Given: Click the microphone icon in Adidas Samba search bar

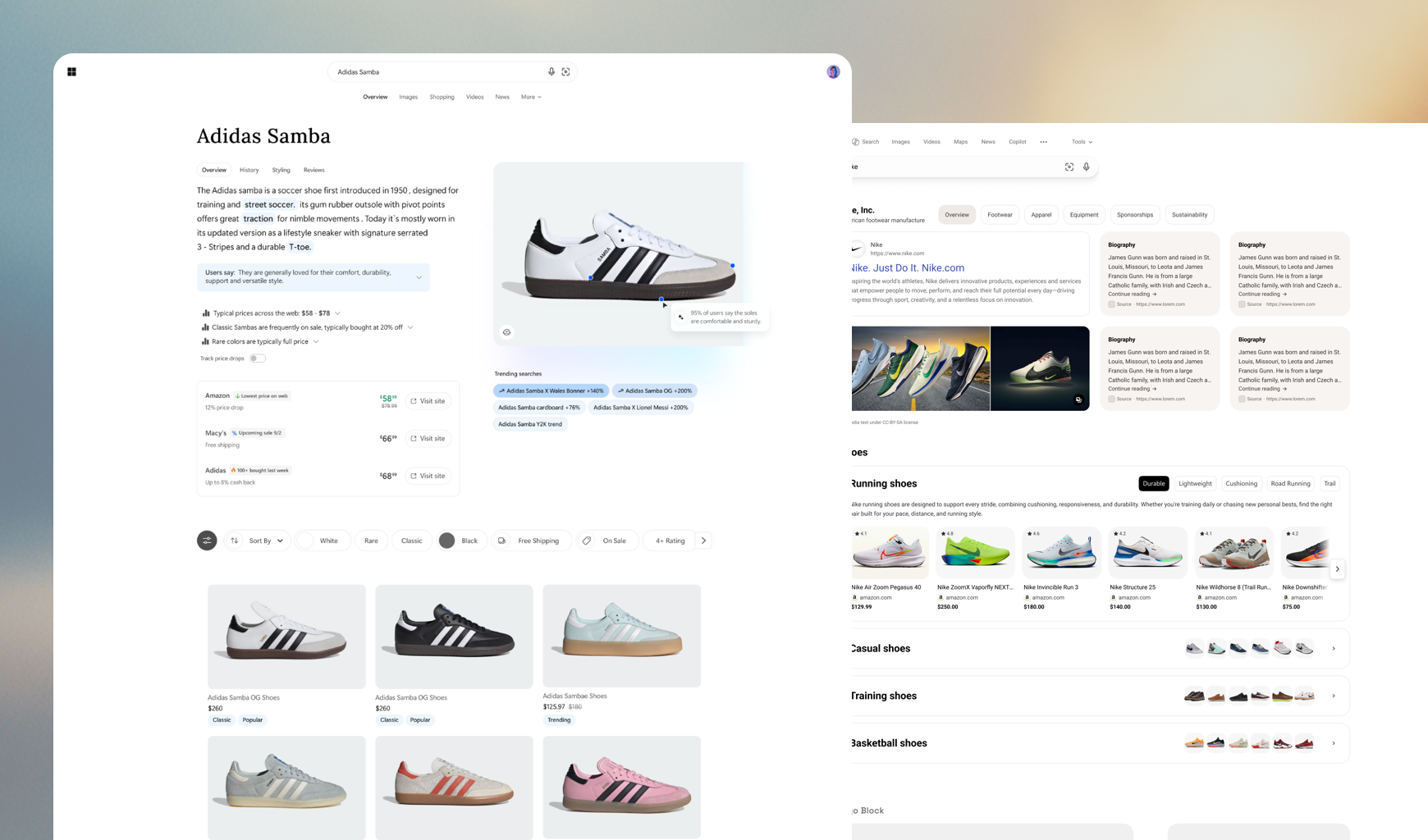Looking at the screenshot, I should (x=552, y=72).
